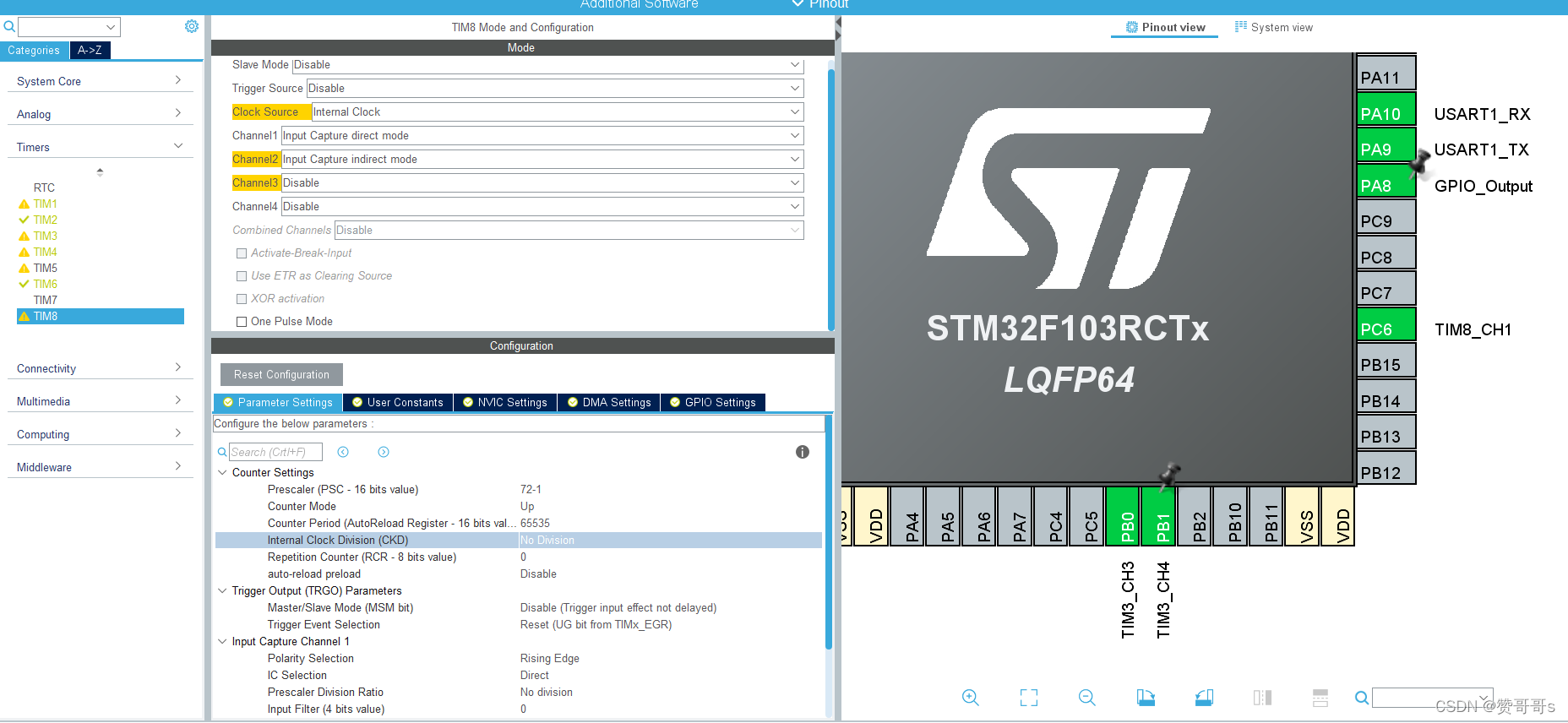This screenshot has width=1568, height=723.
Task: Click the Counter Period value 65535
Action: pyautogui.click(x=535, y=524)
